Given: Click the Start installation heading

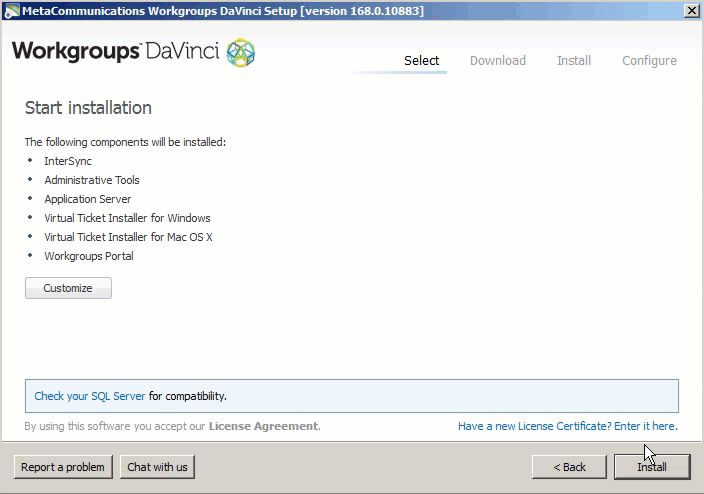Looking at the screenshot, I should 88,108.
